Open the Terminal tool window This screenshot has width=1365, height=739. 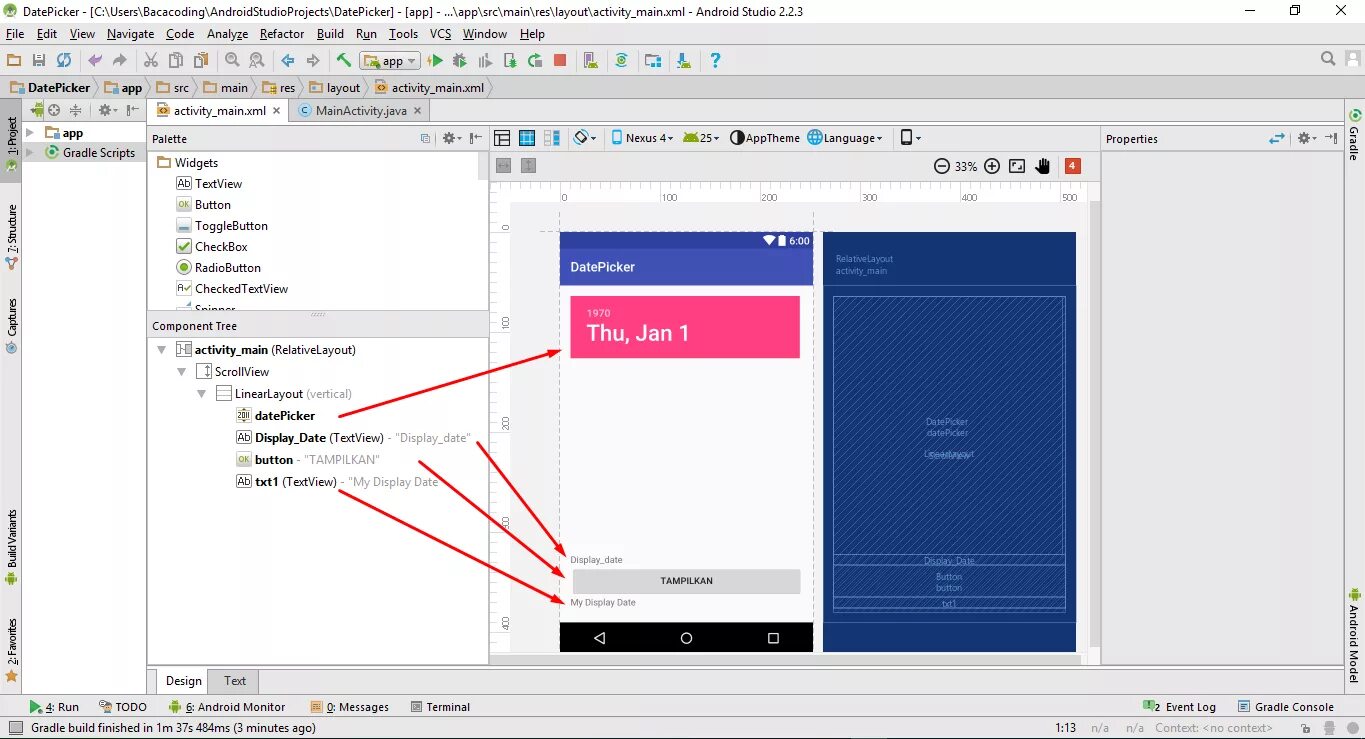click(439, 707)
